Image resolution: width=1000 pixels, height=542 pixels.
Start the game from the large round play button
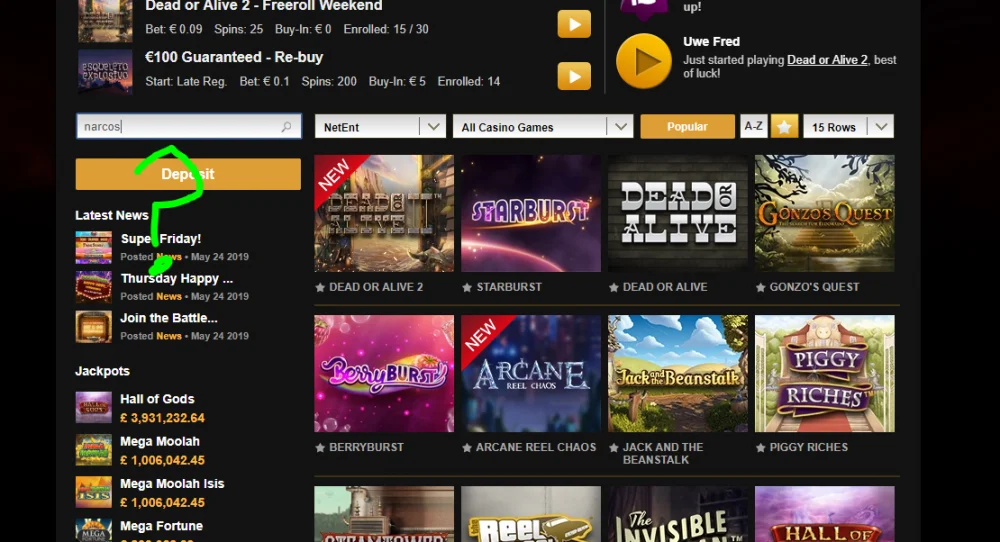pyautogui.click(x=643, y=61)
